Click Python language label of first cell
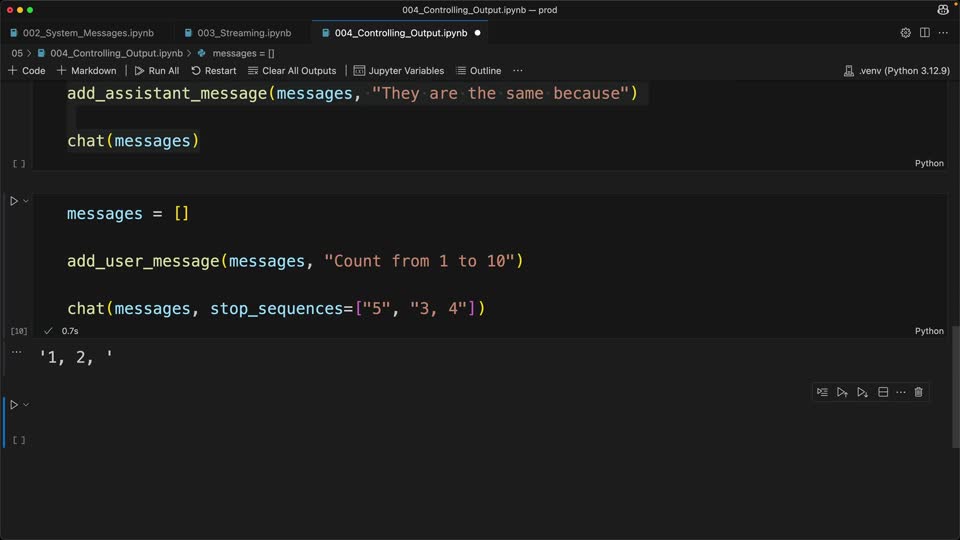Screen dimensions: 960x540 [x=929, y=163]
